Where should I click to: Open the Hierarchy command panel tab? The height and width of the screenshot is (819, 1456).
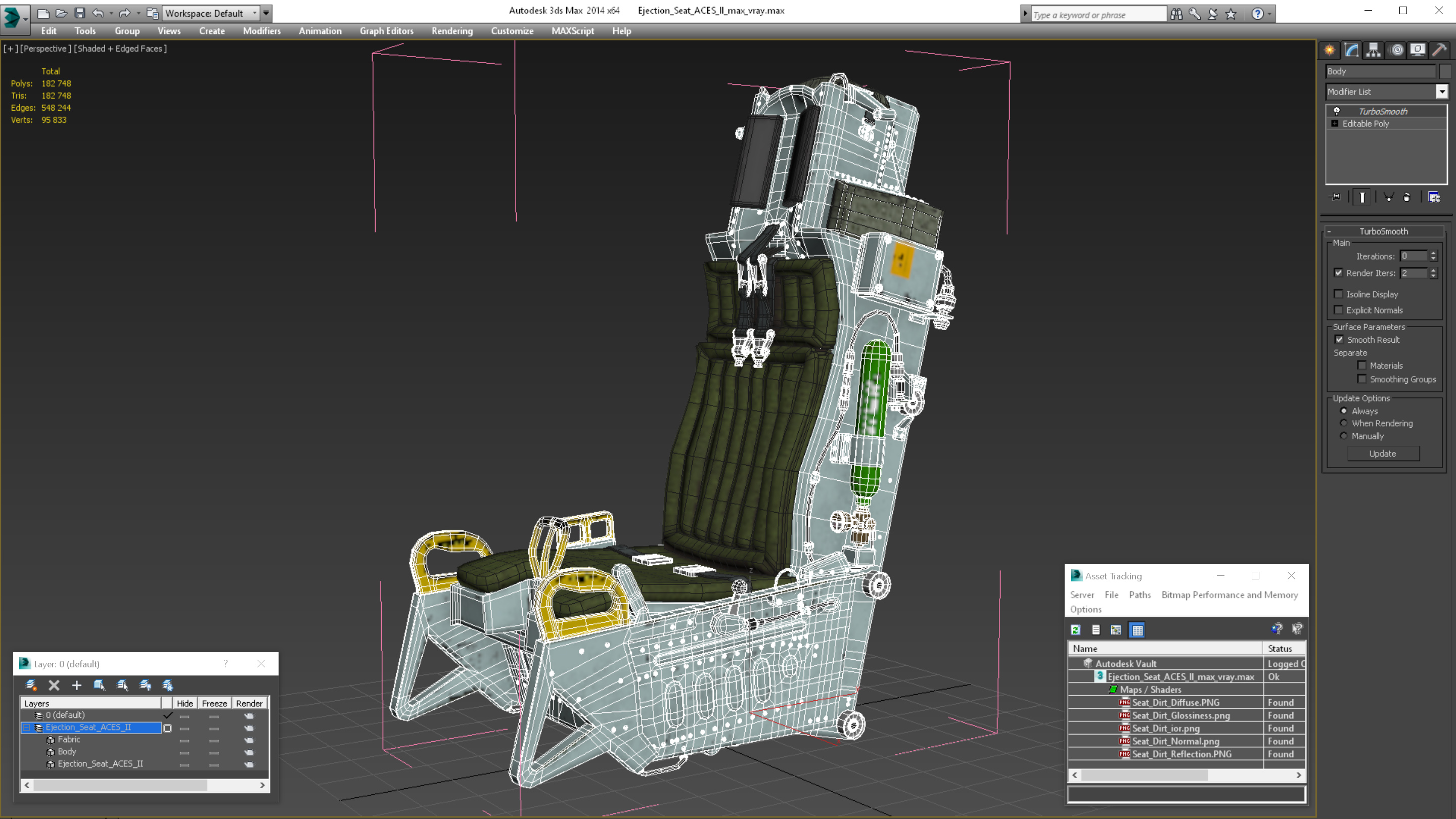pyautogui.click(x=1373, y=51)
